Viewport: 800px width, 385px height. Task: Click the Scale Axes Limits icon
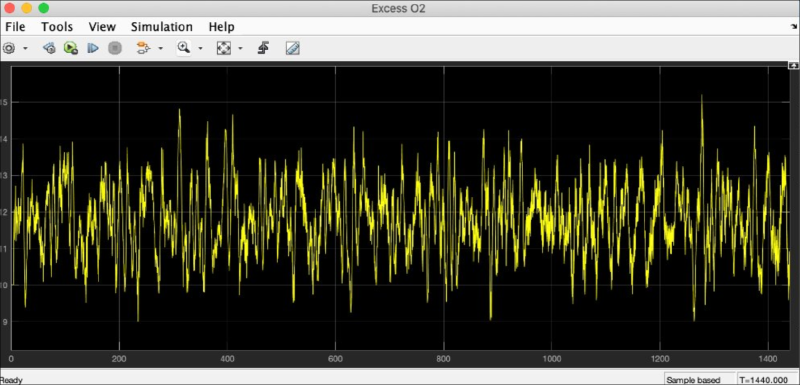pyautogui.click(x=223, y=48)
